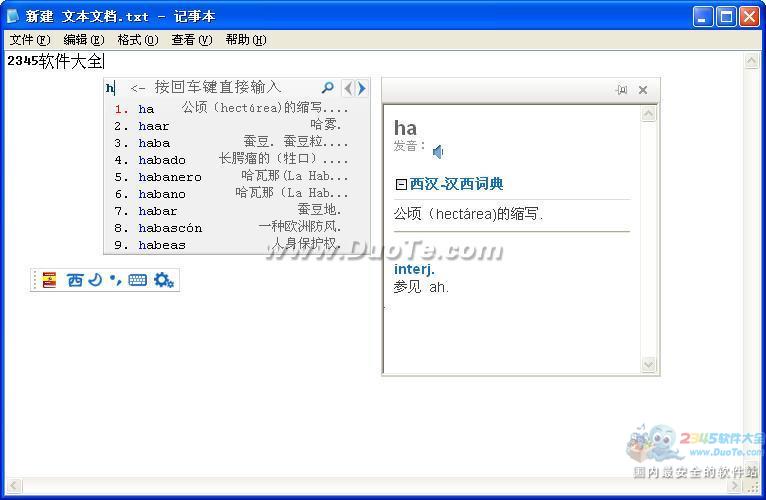Go to next candidate page arrow
The width and height of the screenshot is (766, 500).
tap(361, 88)
